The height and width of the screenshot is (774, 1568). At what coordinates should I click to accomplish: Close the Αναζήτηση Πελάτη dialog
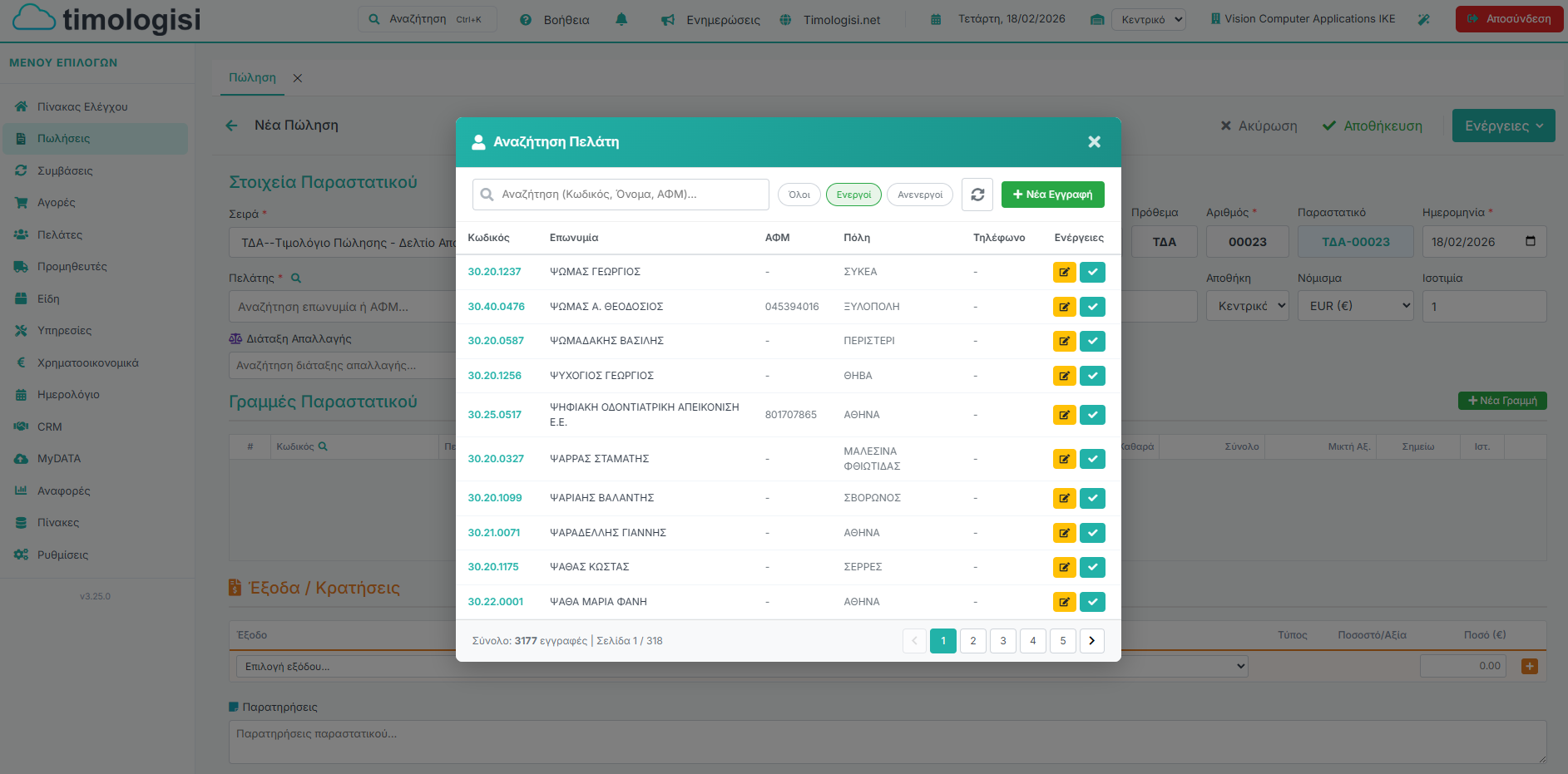(1094, 142)
